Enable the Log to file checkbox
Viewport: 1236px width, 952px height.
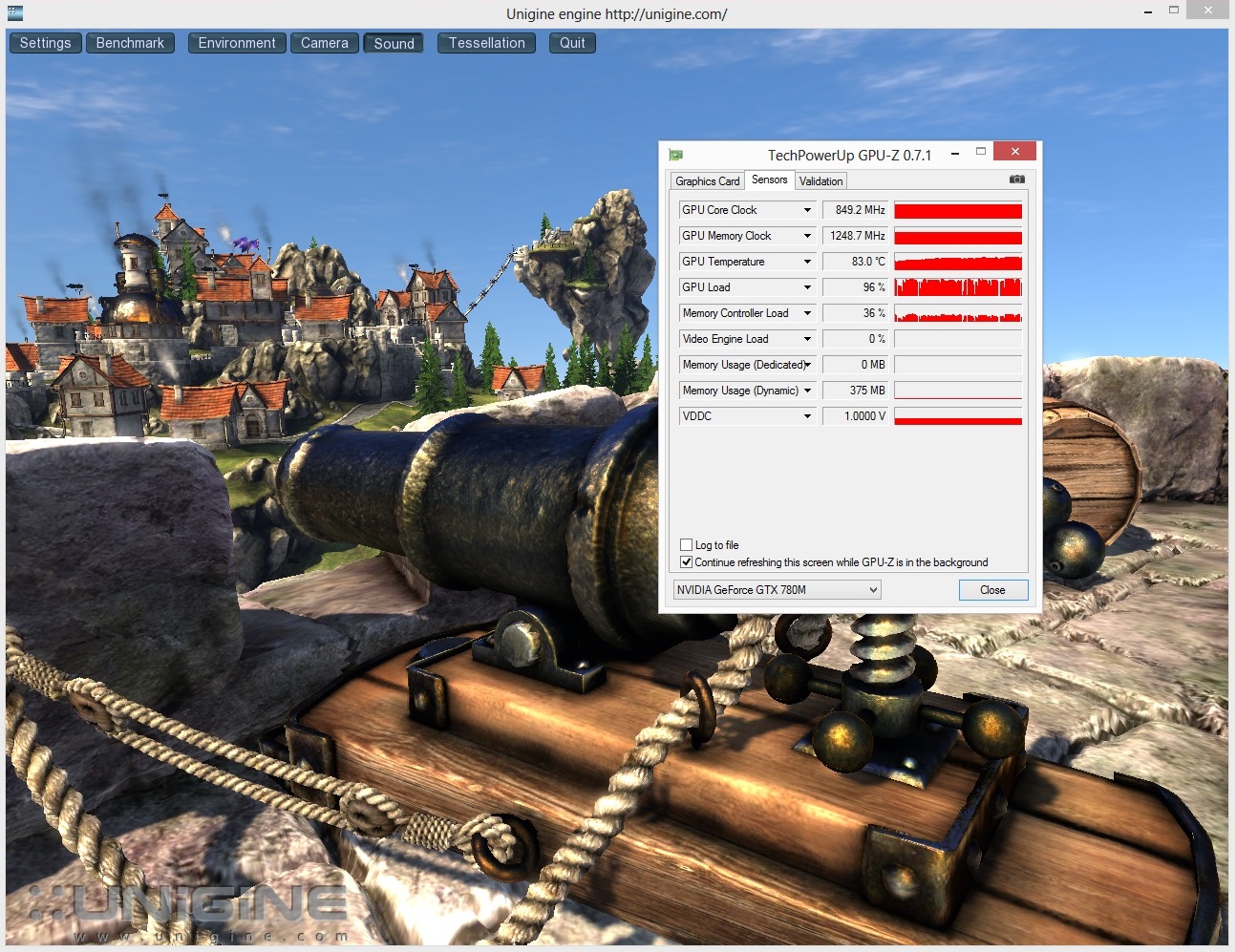[686, 545]
